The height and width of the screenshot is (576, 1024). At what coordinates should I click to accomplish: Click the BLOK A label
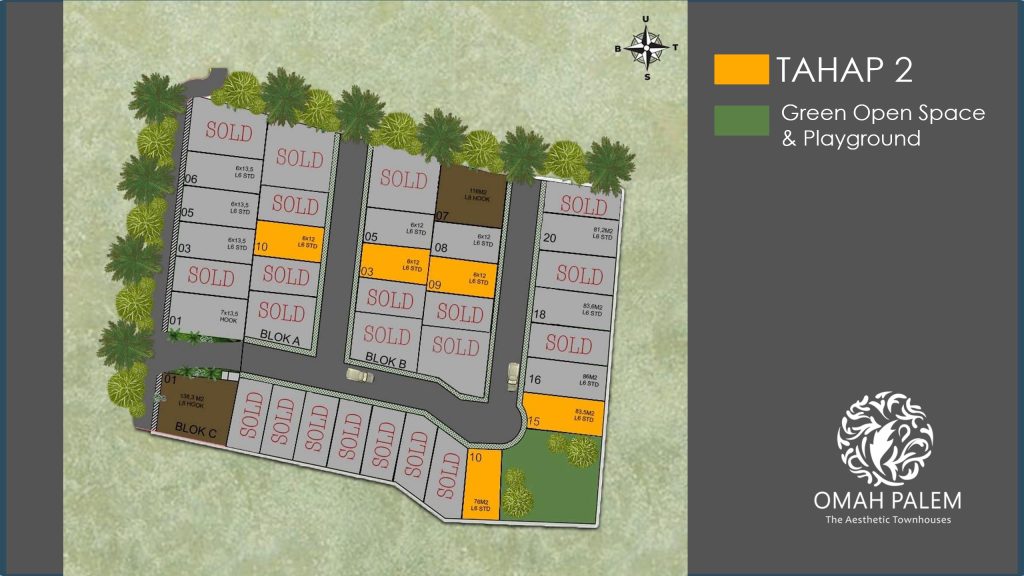[x=279, y=335]
